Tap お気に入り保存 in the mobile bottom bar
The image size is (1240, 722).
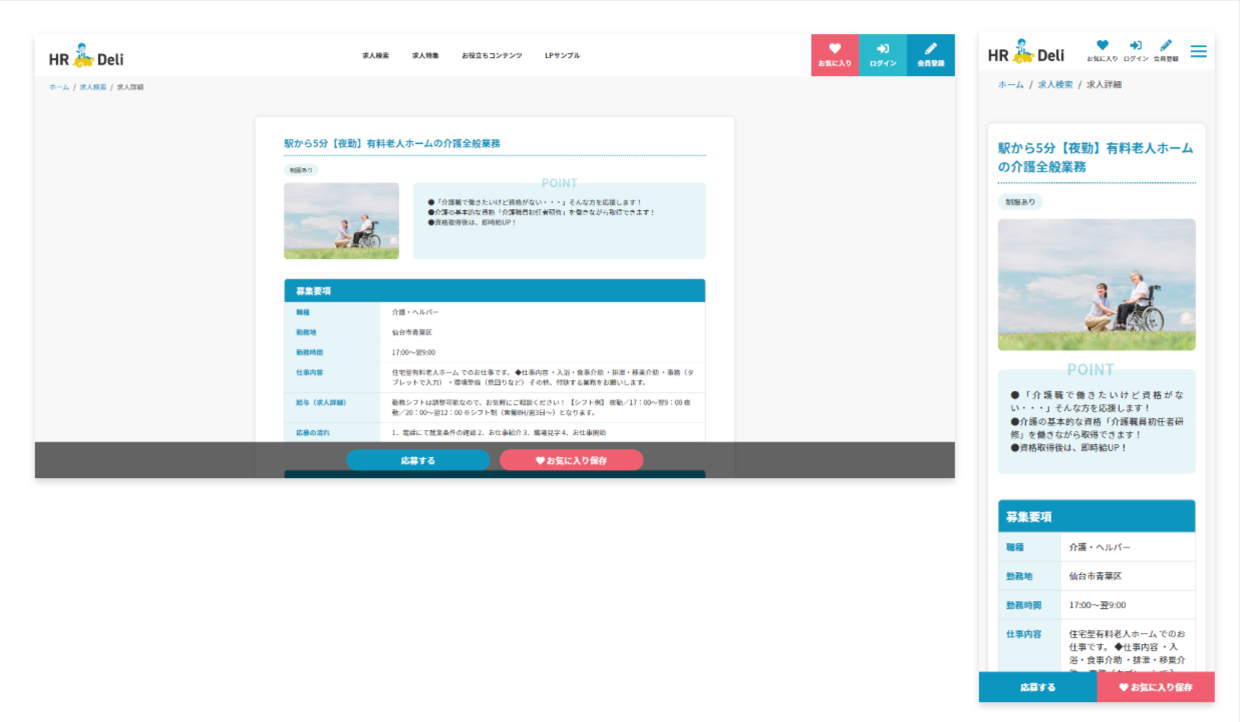click(1156, 687)
